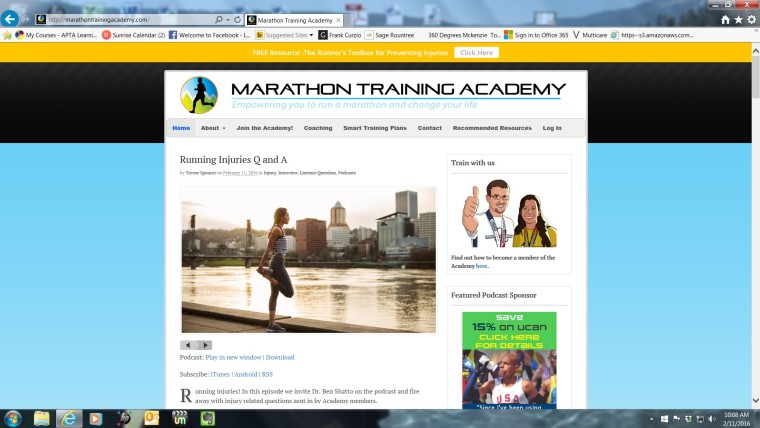Open the browser home icon

click(725, 20)
